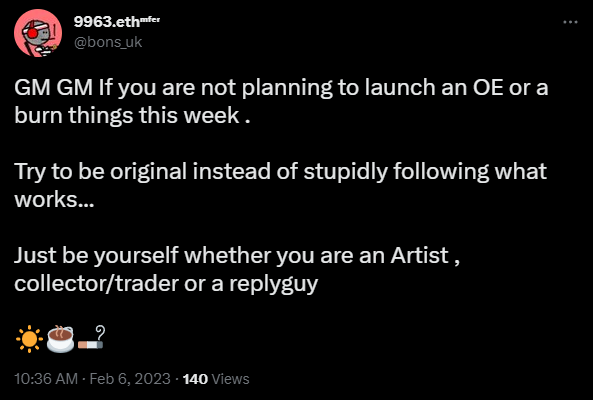Click the 10:36 AM timestamp
This screenshot has width=593, height=400.
pyautogui.click(x=46, y=378)
